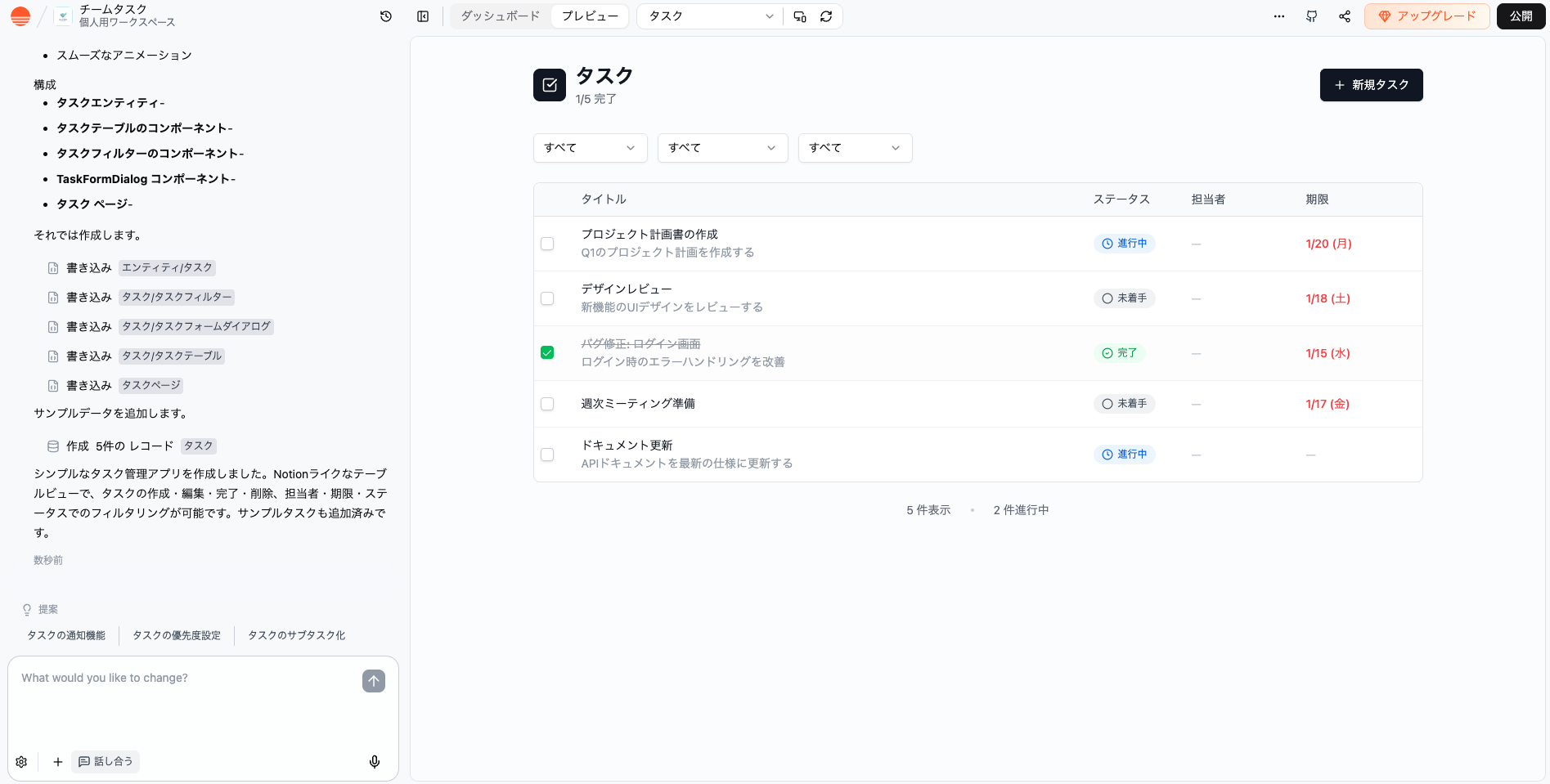The image size is (1550, 784).
Task: Select the プレビュー tab
Action: point(590,16)
